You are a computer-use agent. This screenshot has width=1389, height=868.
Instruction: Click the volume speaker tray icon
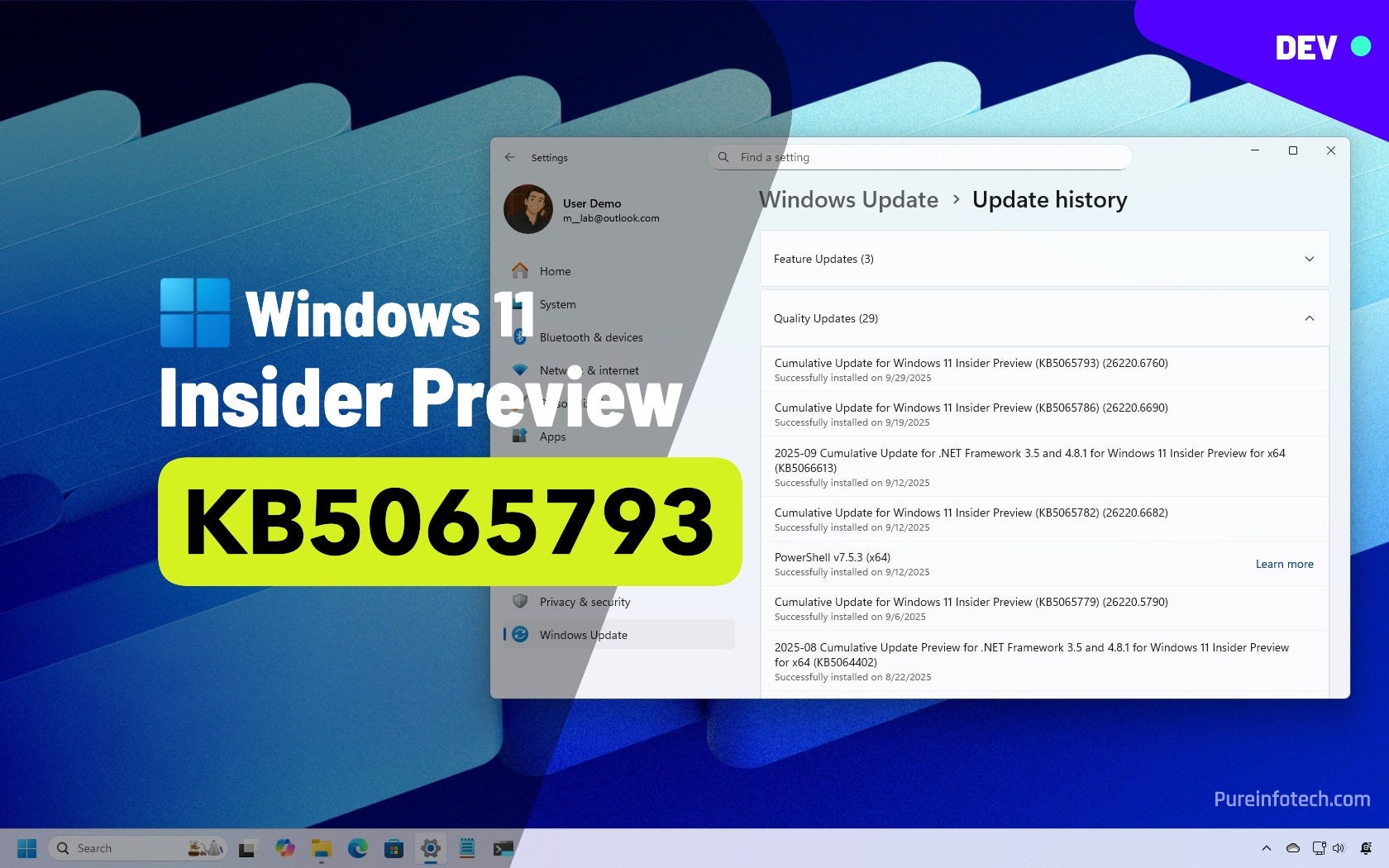coord(1339,848)
